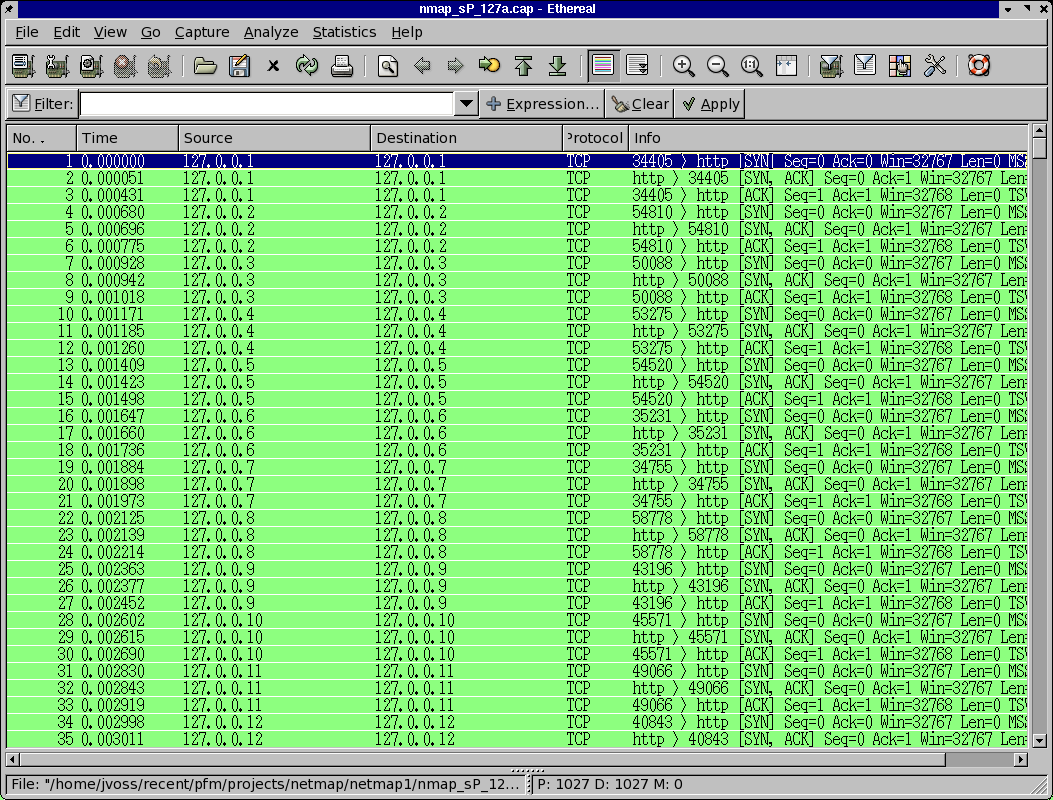Find a packet with the magnifier icon
Screen dimensions: 1053x800
tap(387, 65)
